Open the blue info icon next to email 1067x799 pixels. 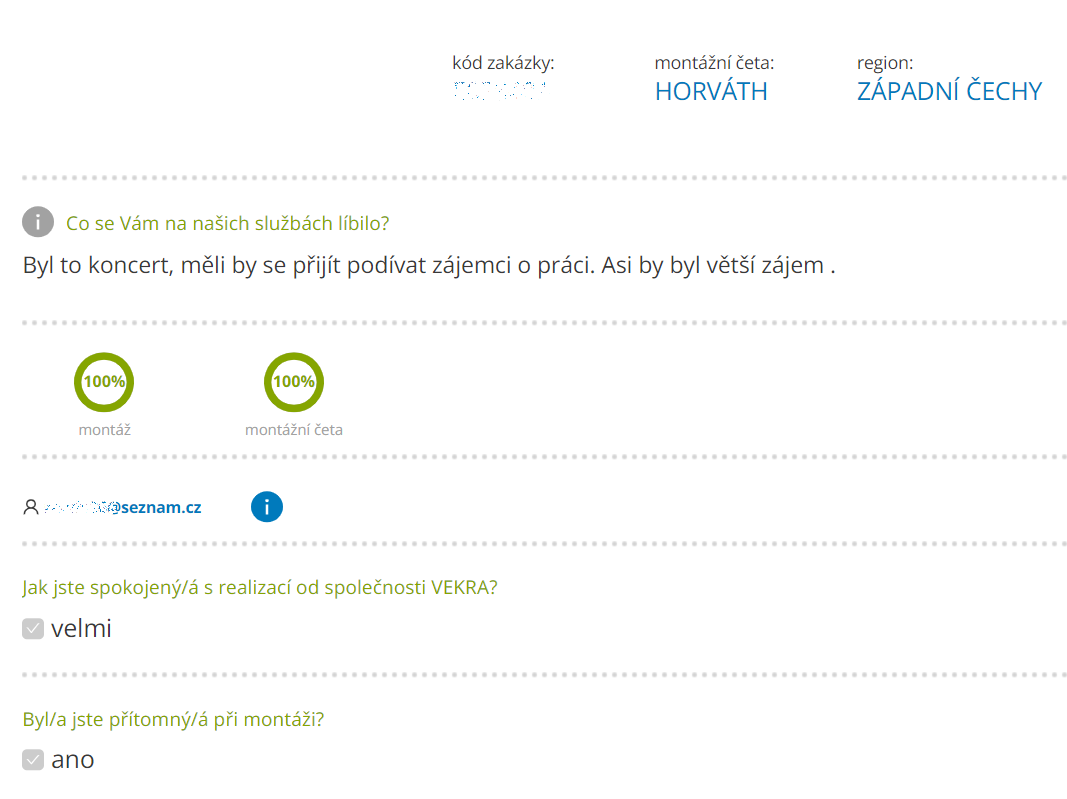[x=267, y=507]
